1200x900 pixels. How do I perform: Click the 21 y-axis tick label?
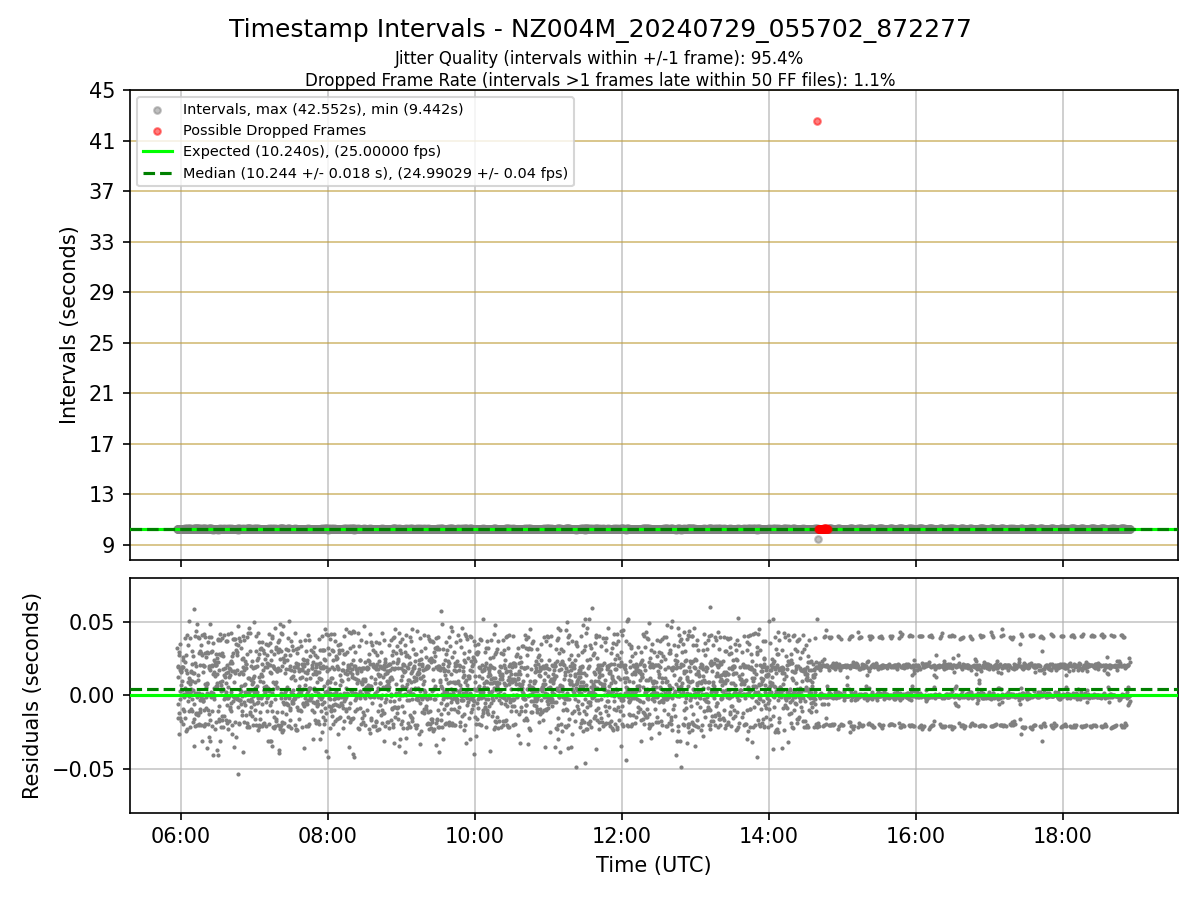click(103, 394)
